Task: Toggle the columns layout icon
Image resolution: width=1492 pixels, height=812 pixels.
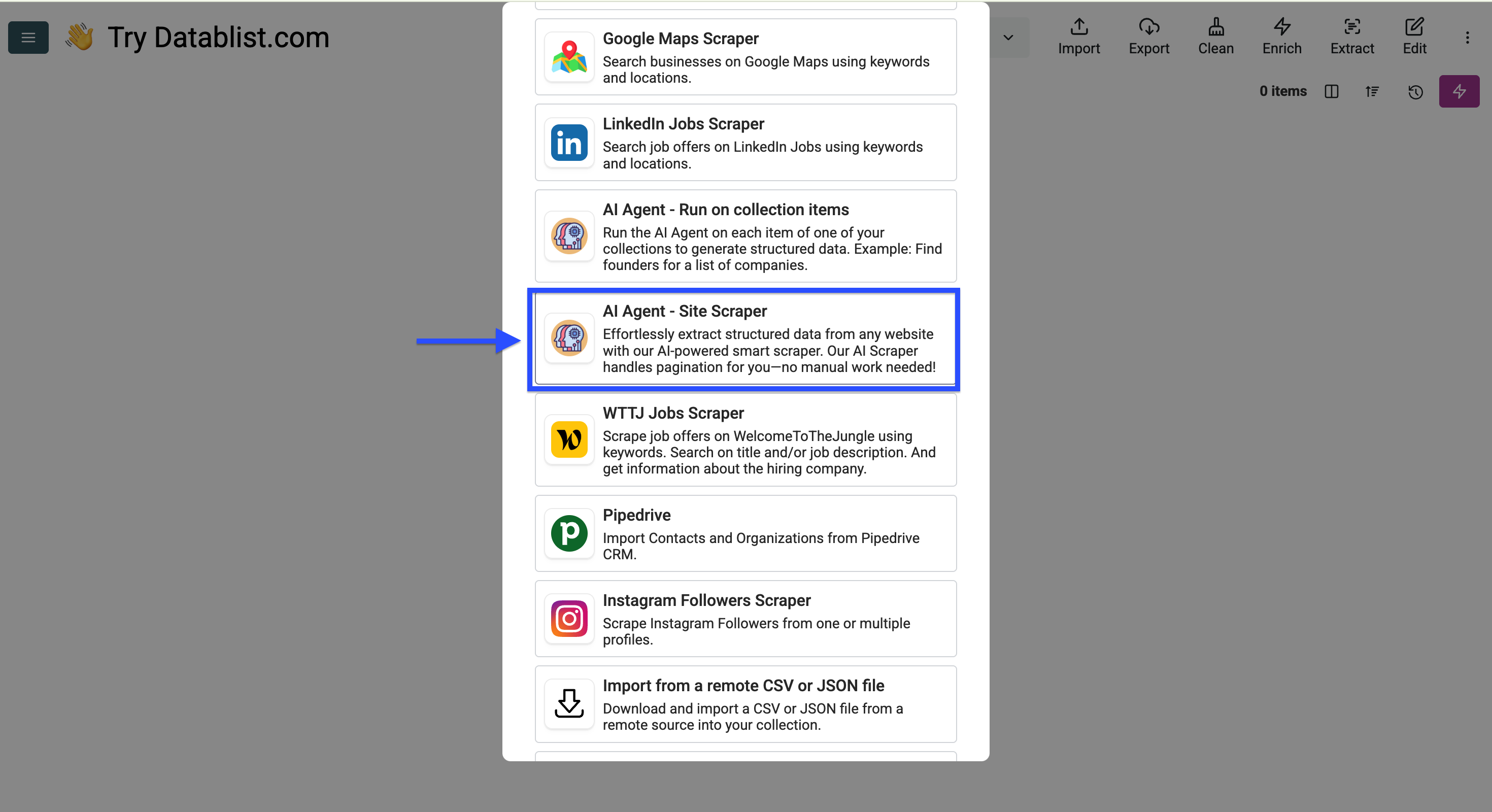Action: tap(1331, 91)
